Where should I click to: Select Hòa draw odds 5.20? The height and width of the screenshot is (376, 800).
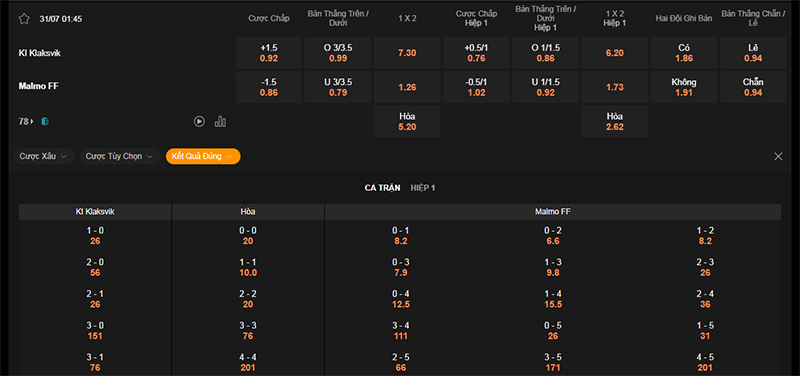407,121
